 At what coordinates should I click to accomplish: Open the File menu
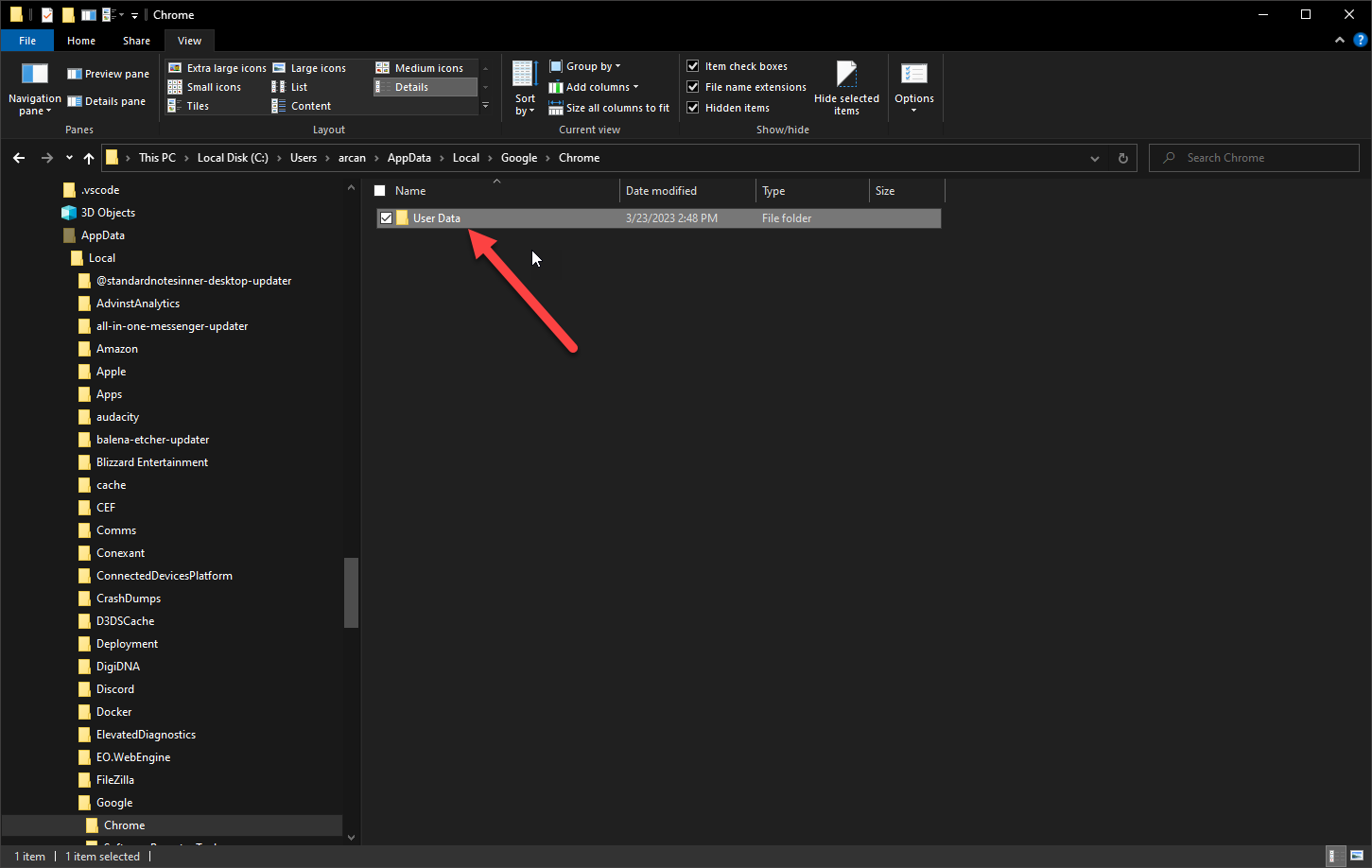click(x=27, y=41)
